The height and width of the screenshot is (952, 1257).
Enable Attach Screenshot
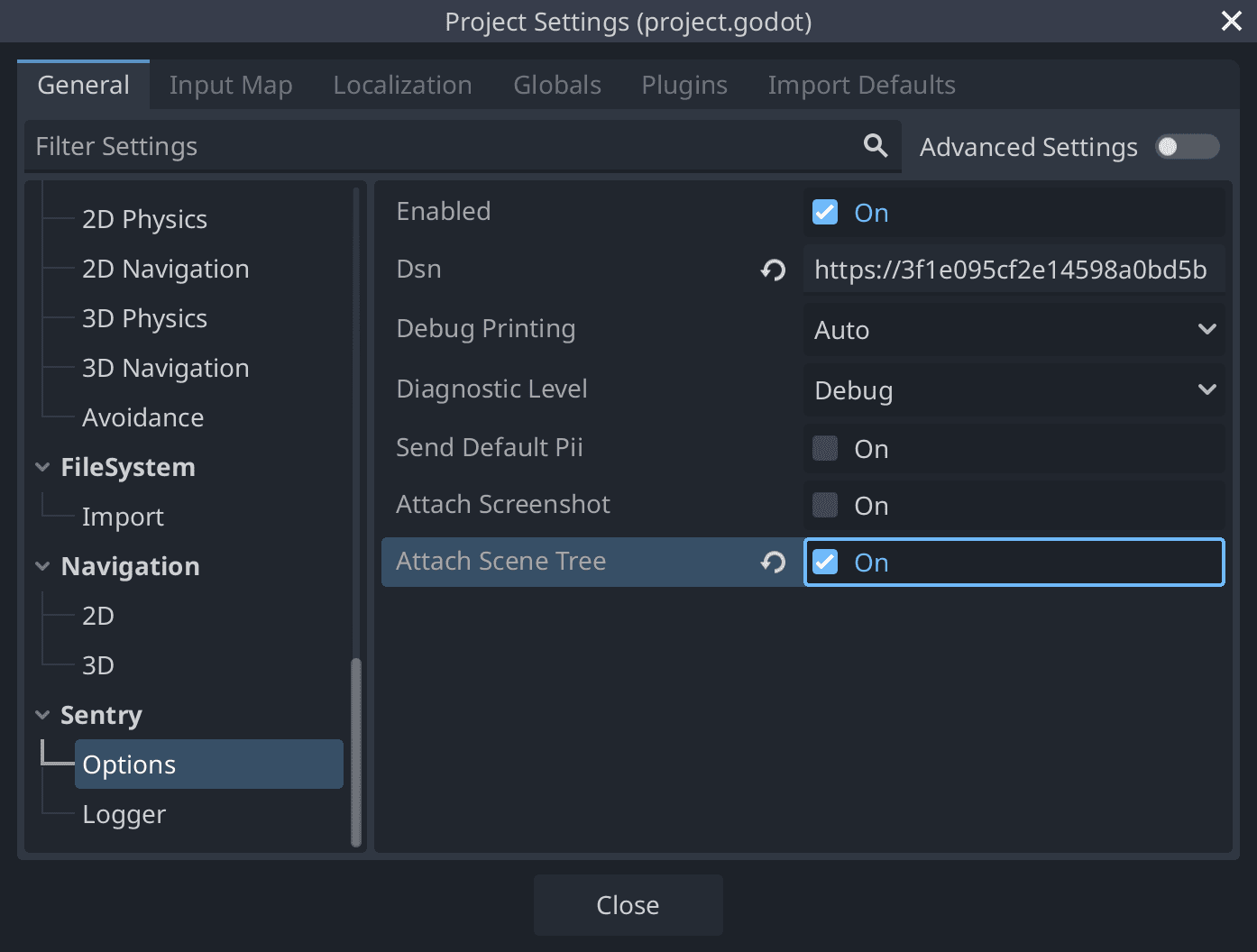pos(825,505)
